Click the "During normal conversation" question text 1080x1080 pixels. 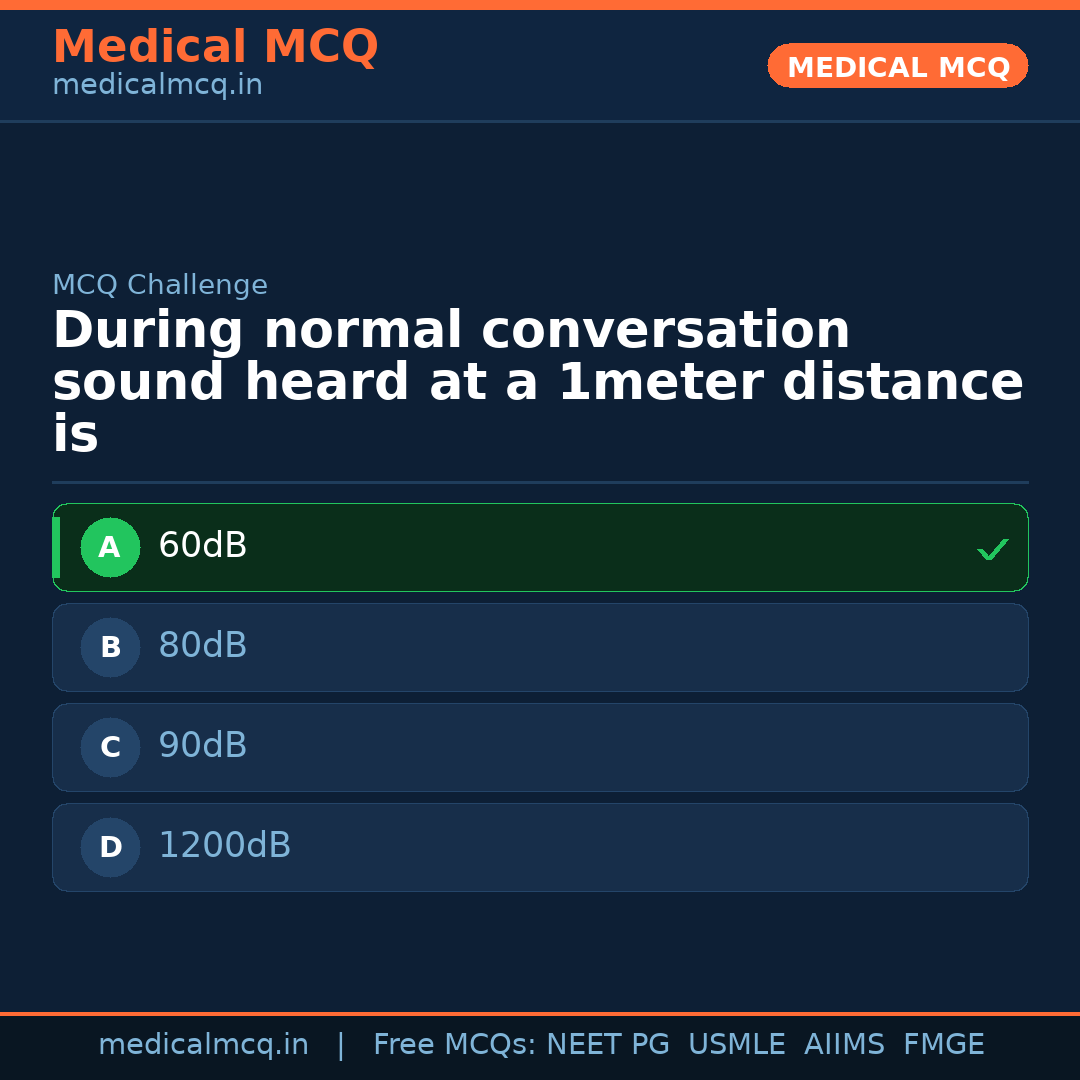pos(451,331)
